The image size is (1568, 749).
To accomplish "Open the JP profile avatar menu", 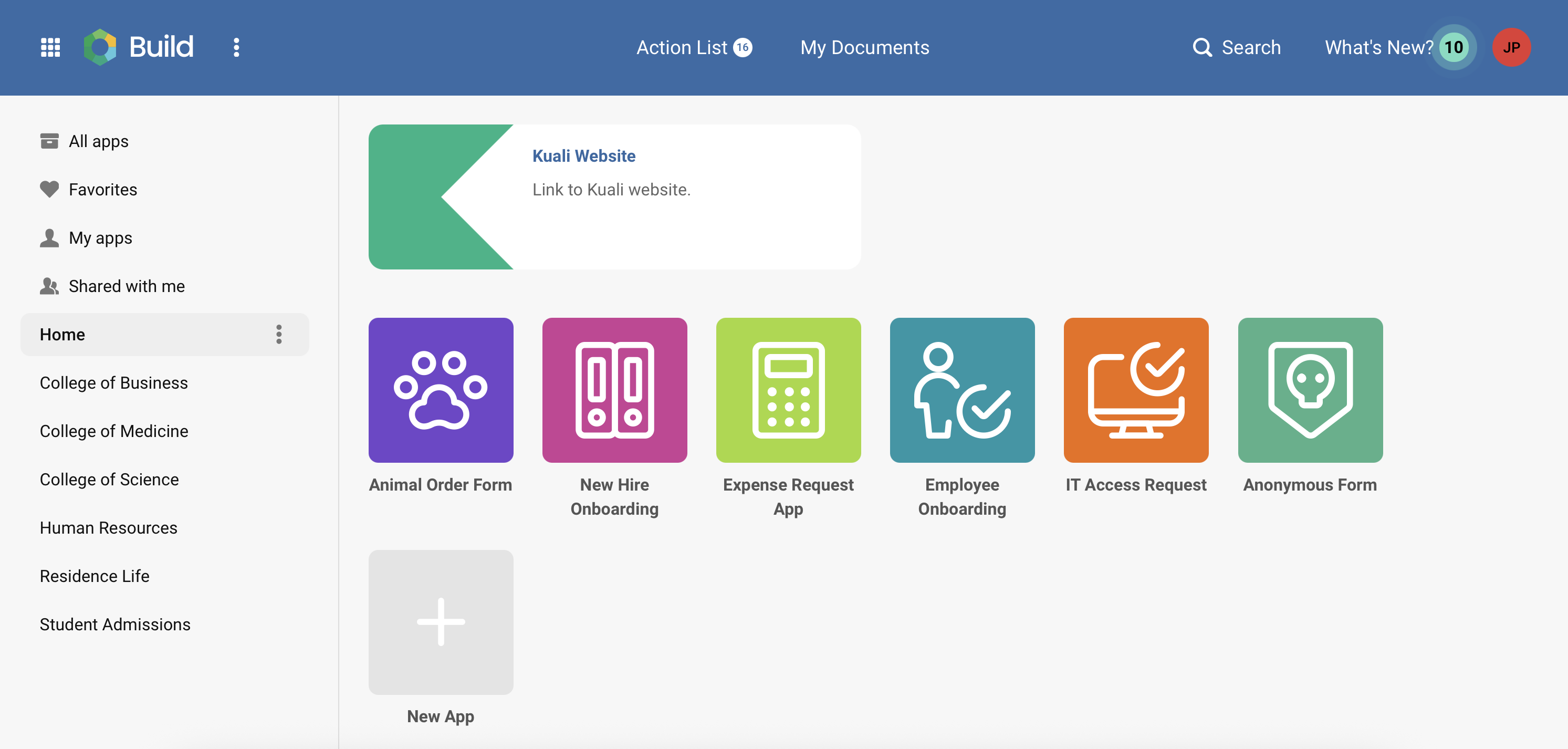I will click(x=1512, y=47).
